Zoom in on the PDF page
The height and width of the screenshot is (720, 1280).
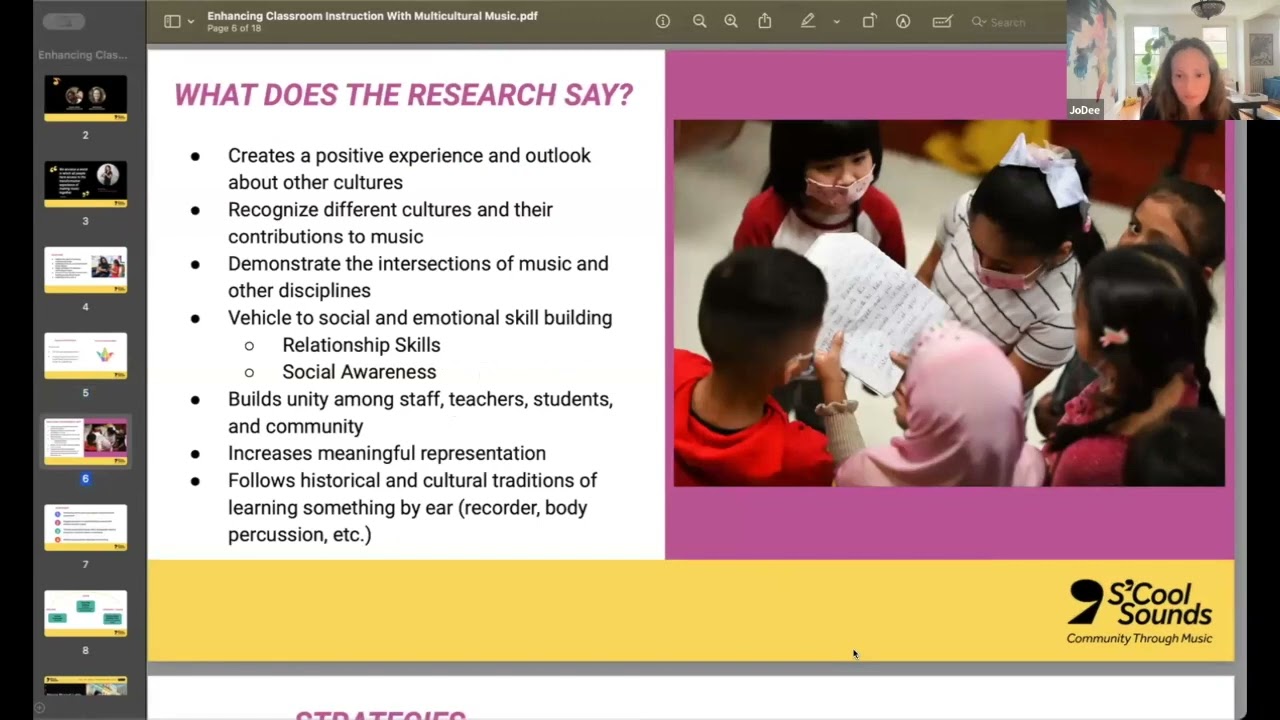coord(731,21)
